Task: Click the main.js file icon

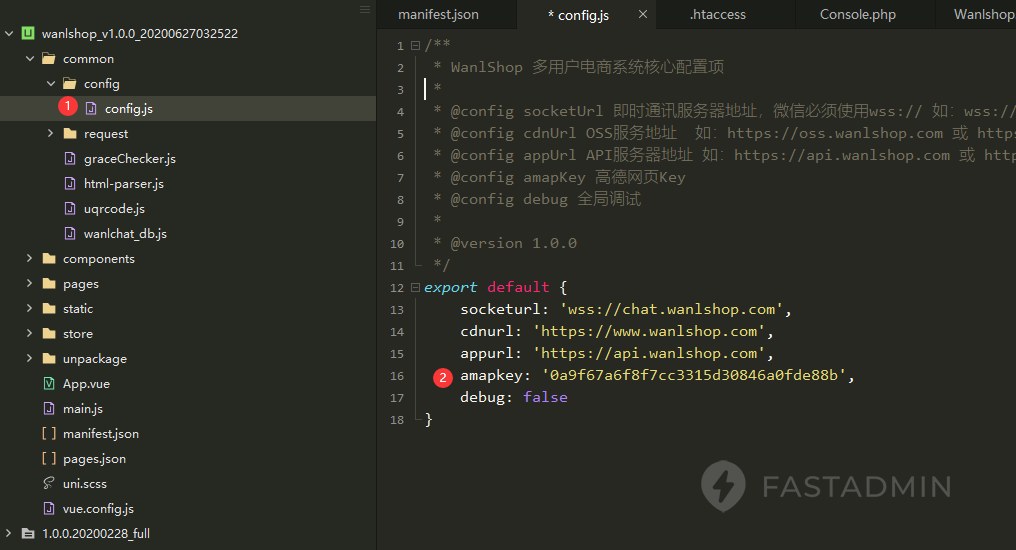Action: click(49, 408)
